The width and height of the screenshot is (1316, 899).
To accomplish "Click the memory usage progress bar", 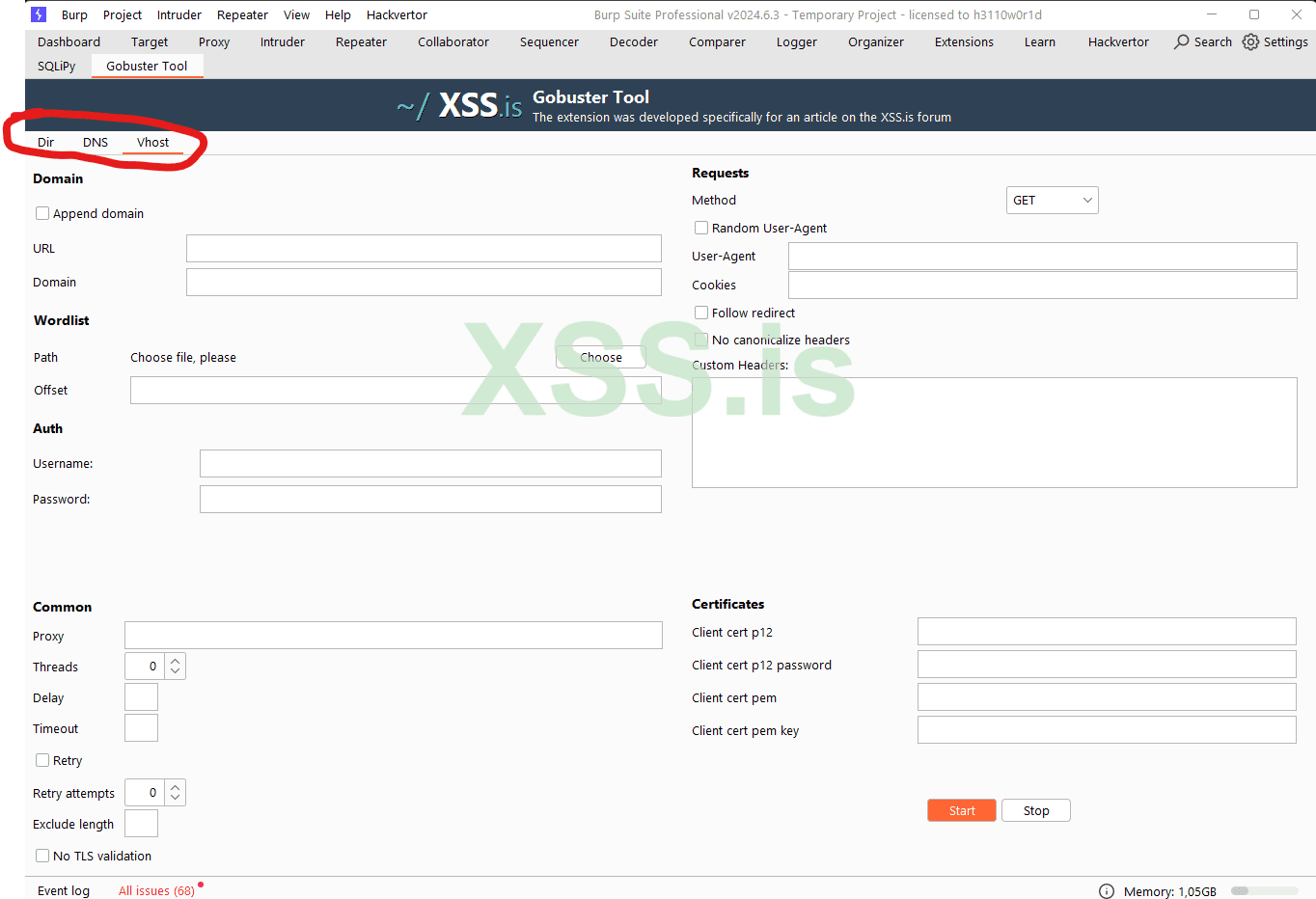I will point(1264,891).
